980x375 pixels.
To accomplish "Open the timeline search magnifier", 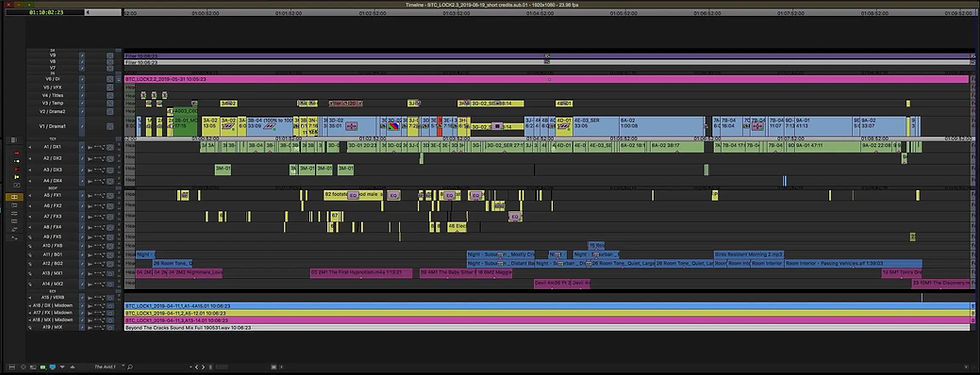I will coord(130,367).
